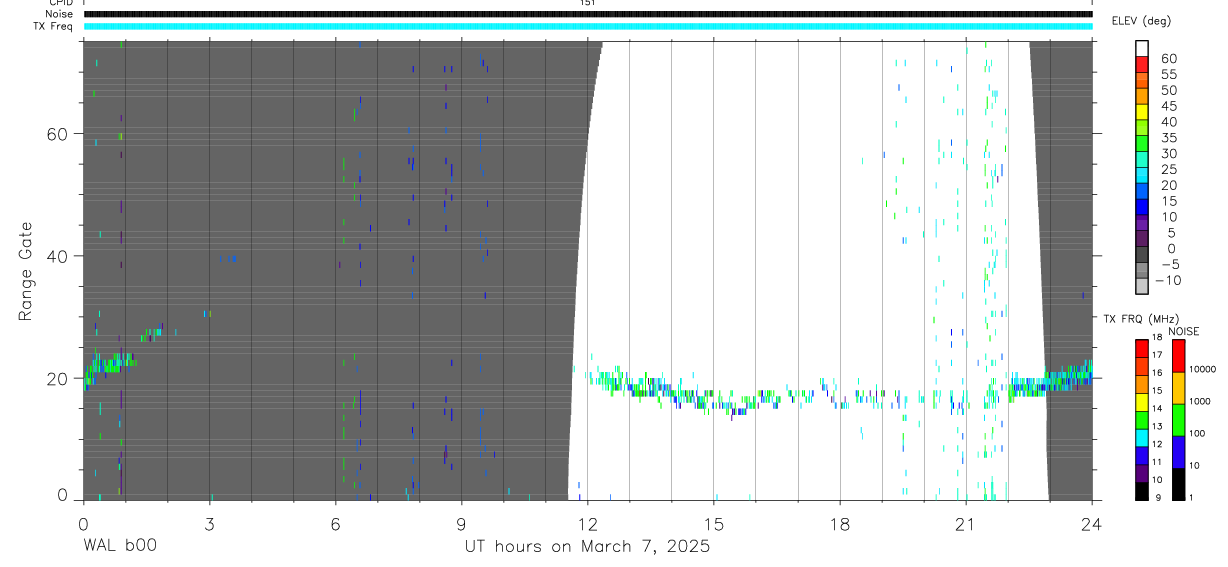Click the '45' label on the ELEV scale

[1168, 106]
